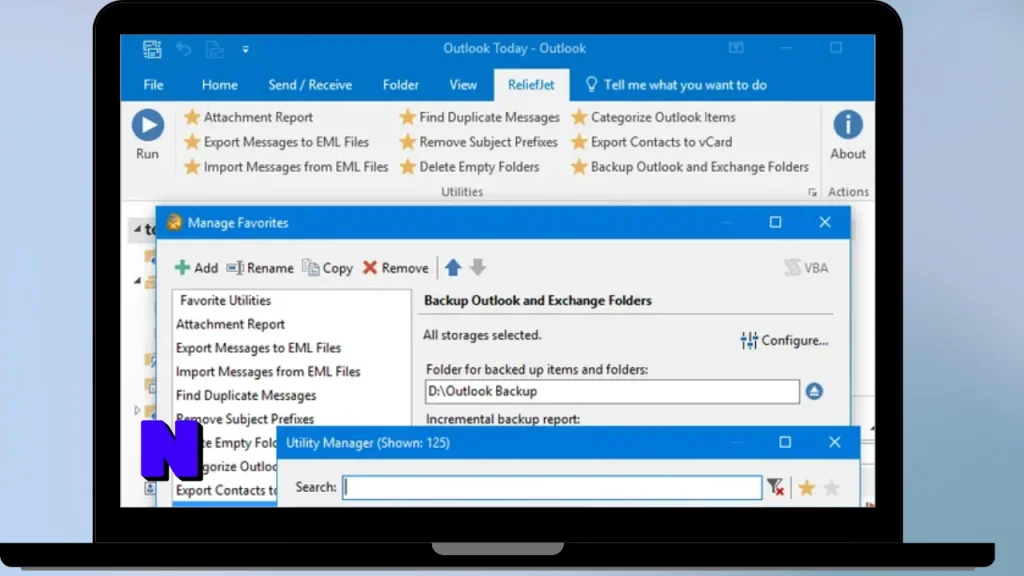The width and height of the screenshot is (1024, 576).
Task: Select Remove Subject Prefixes in favorites list
Action: coord(245,419)
